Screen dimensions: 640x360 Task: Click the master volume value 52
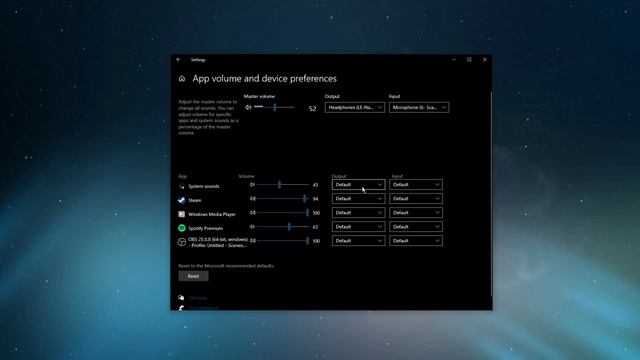(x=312, y=109)
